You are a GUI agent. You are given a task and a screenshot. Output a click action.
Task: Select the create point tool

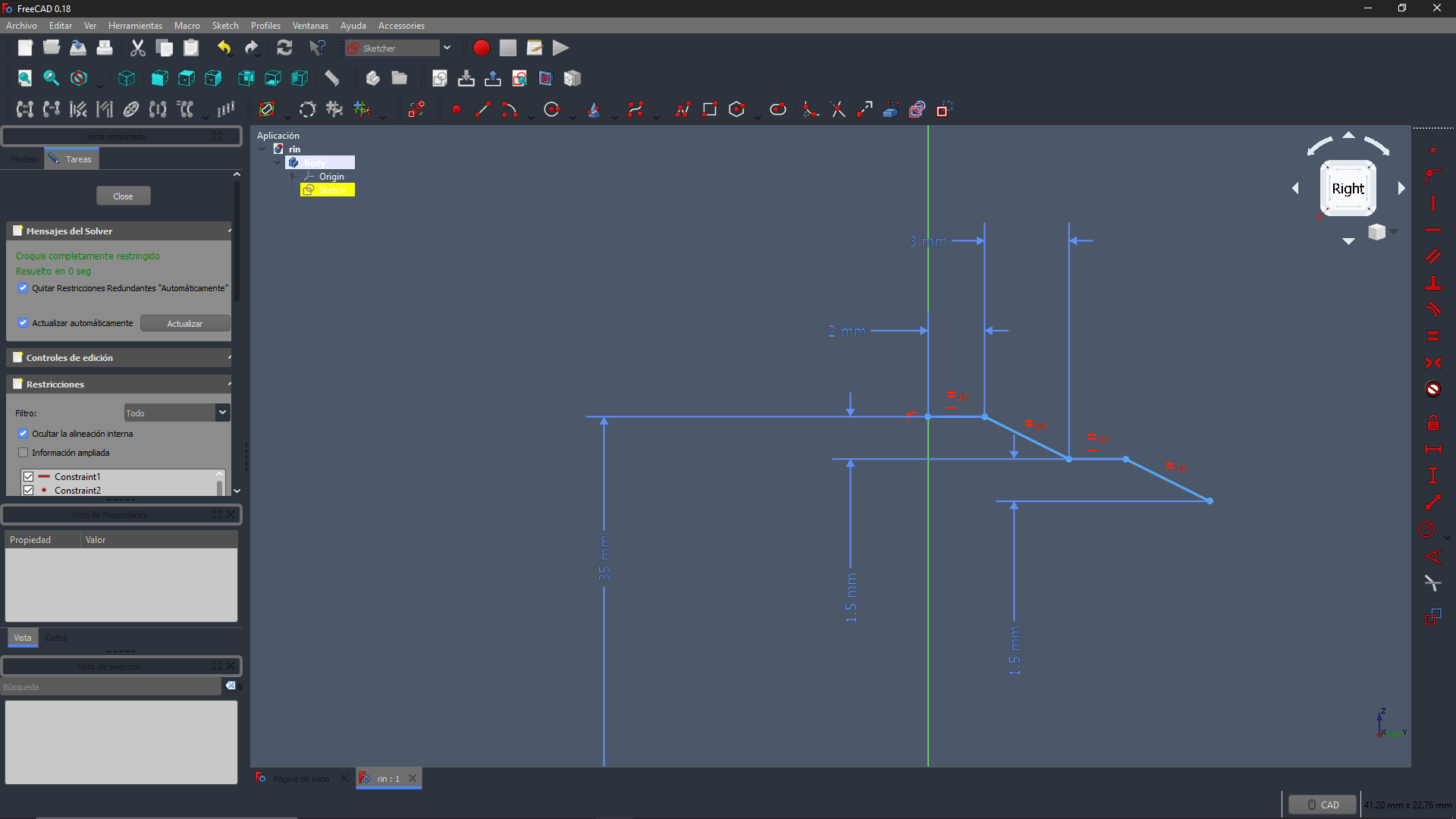[x=456, y=110]
